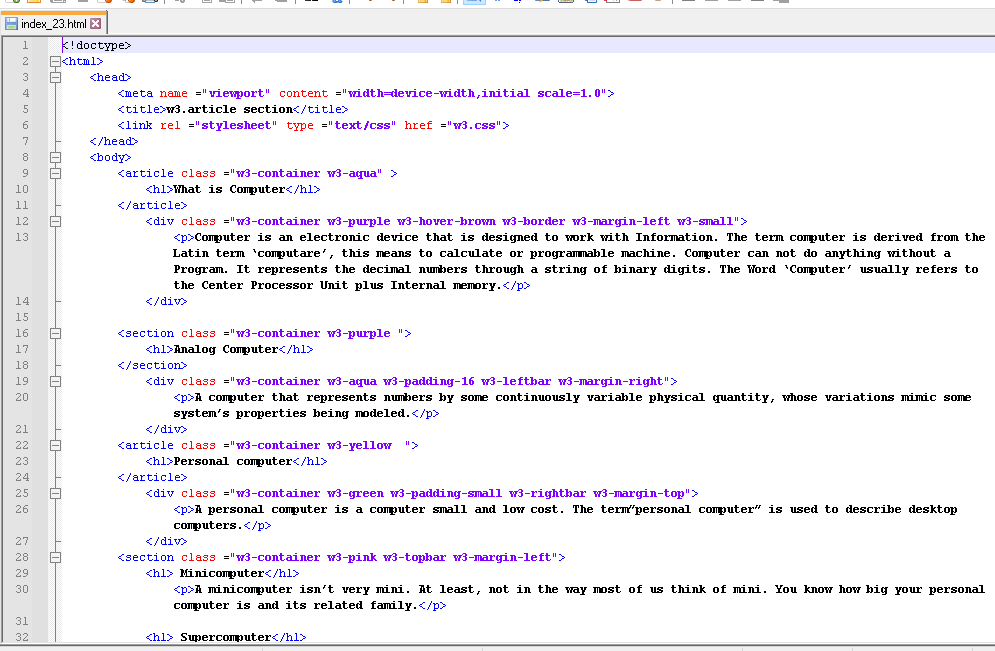Collapse the w3-yellow article on line 22
The image size is (995, 651).
pos(56,445)
